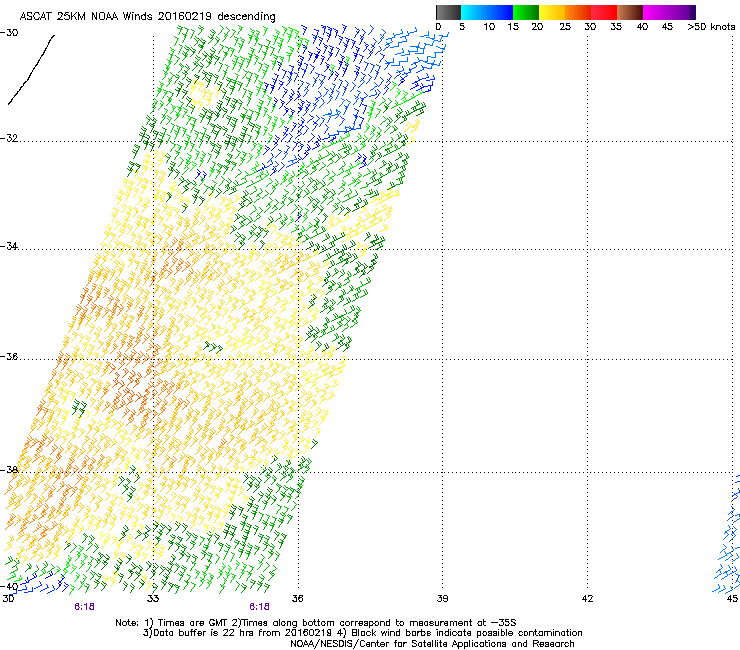
Task: Click the purple 6:18 time near longitude 33
Action: click(84, 607)
